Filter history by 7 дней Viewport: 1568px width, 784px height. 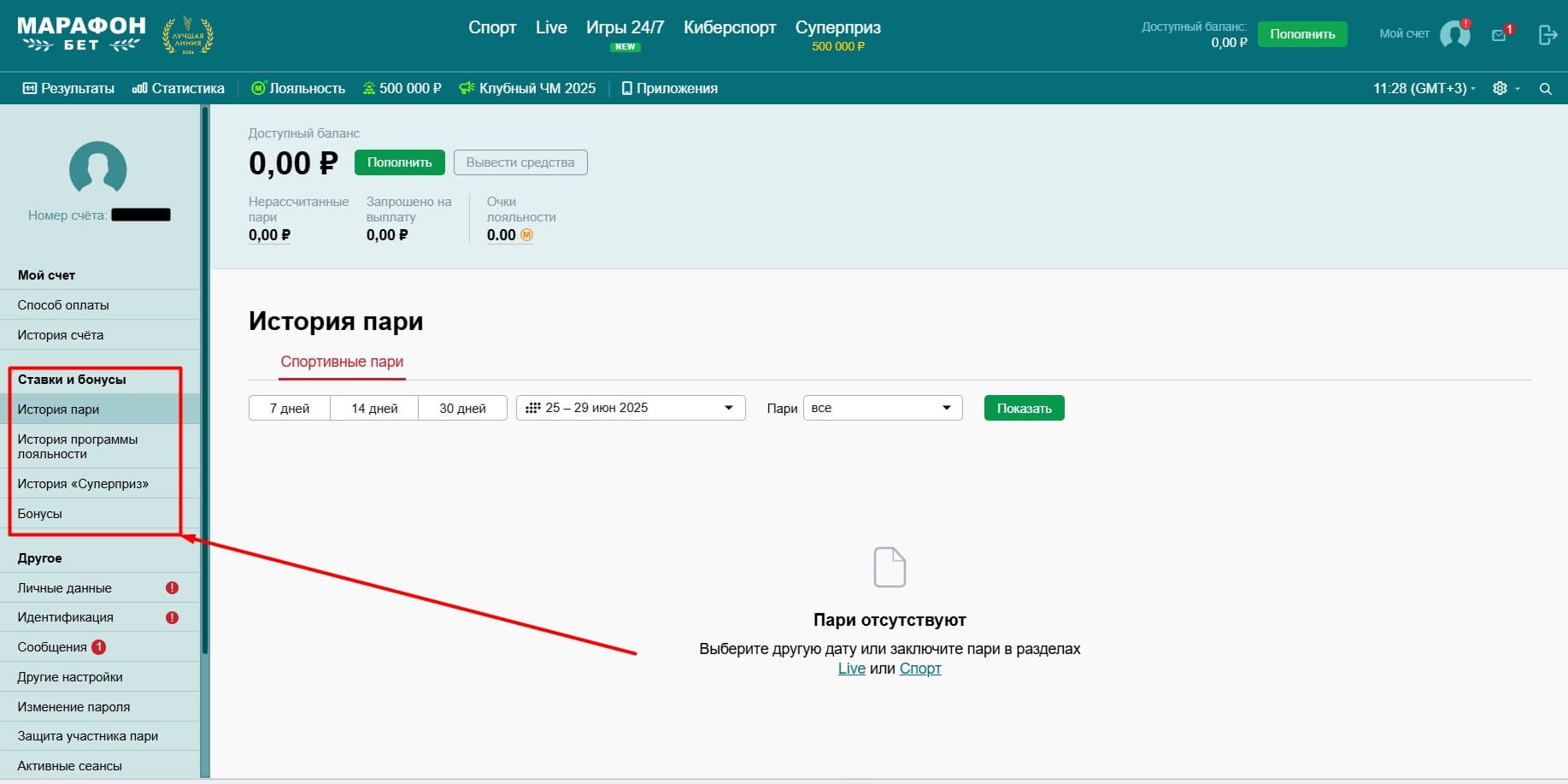(x=290, y=408)
